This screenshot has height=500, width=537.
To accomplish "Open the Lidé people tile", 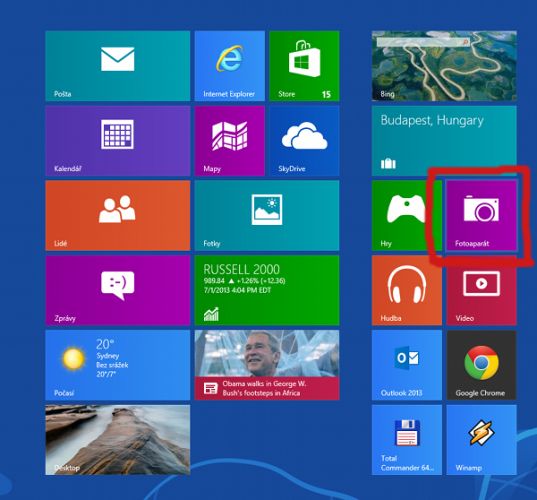I will tap(117, 215).
